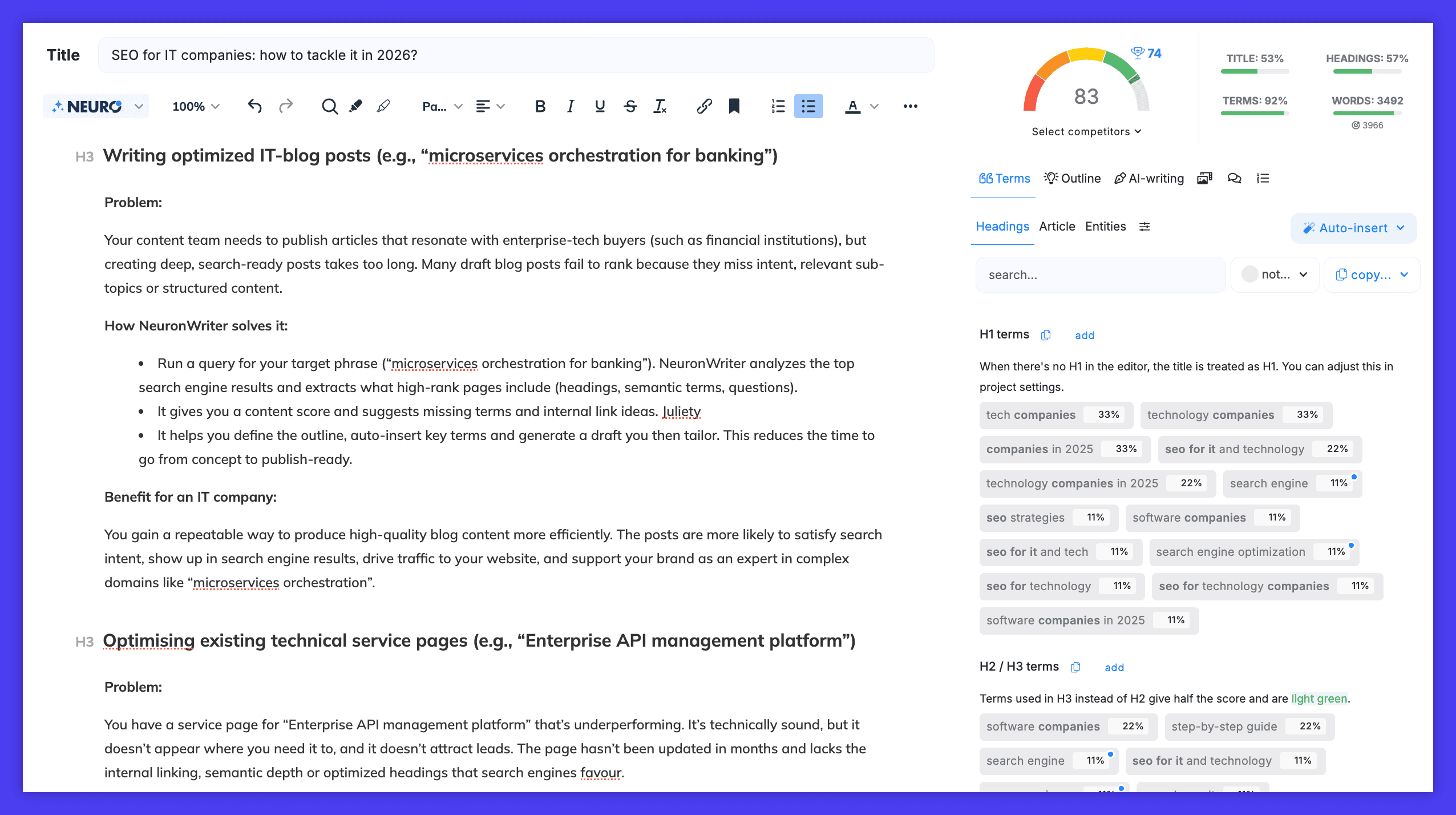This screenshot has height=815, width=1456.
Task: Open the images panel icon
Action: tap(1204, 179)
